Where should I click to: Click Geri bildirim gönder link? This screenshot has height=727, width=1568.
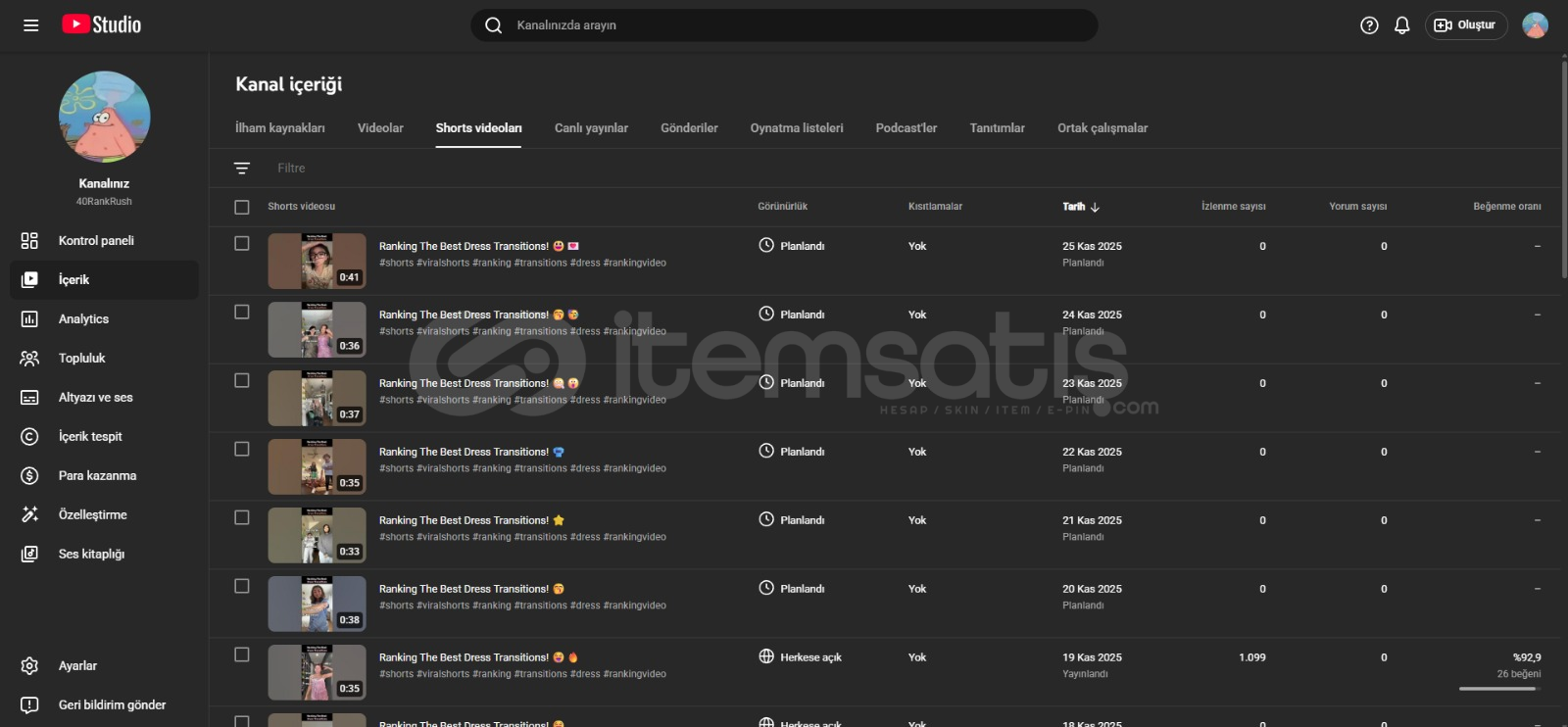[112, 705]
